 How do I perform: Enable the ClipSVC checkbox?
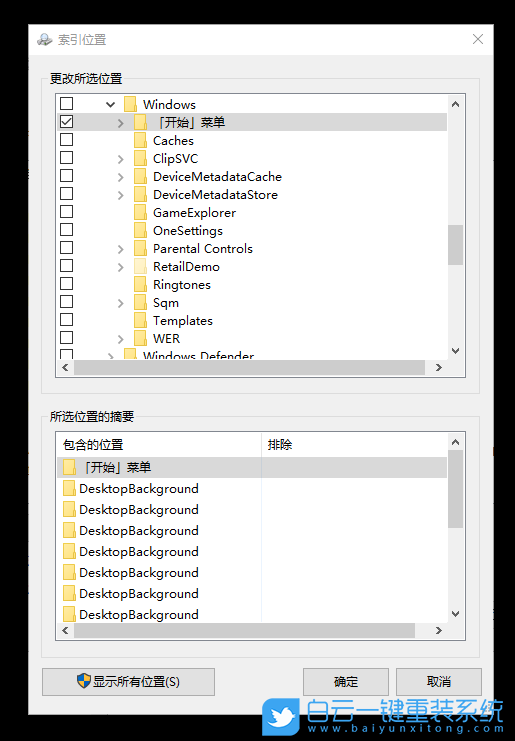(67, 157)
